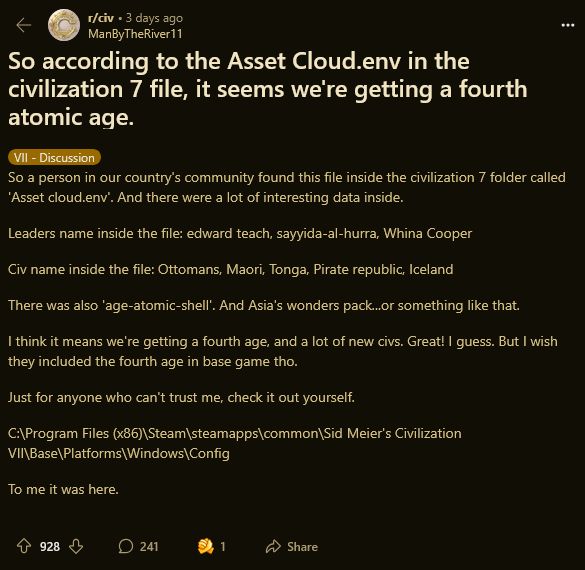Click the award count of 1
The height and width of the screenshot is (570, 585).
223,546
